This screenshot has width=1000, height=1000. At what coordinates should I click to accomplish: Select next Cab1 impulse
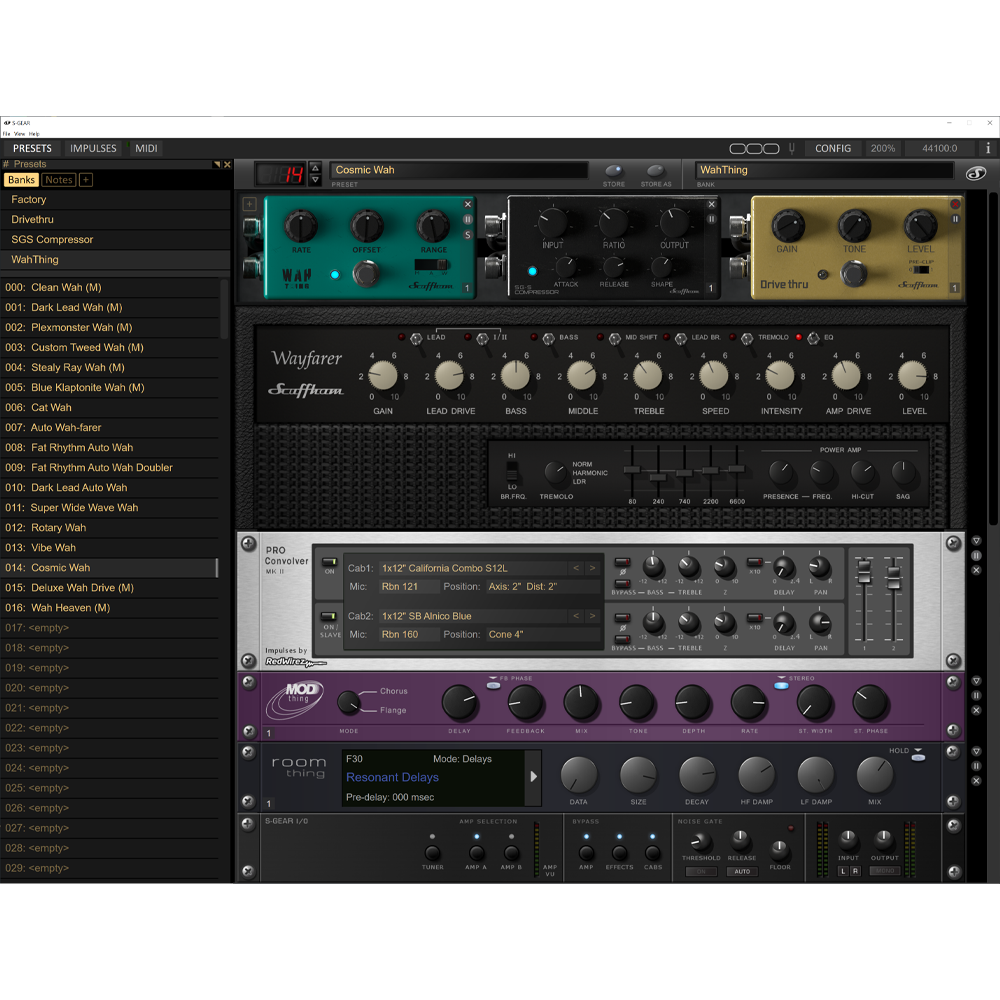[592, 568]
